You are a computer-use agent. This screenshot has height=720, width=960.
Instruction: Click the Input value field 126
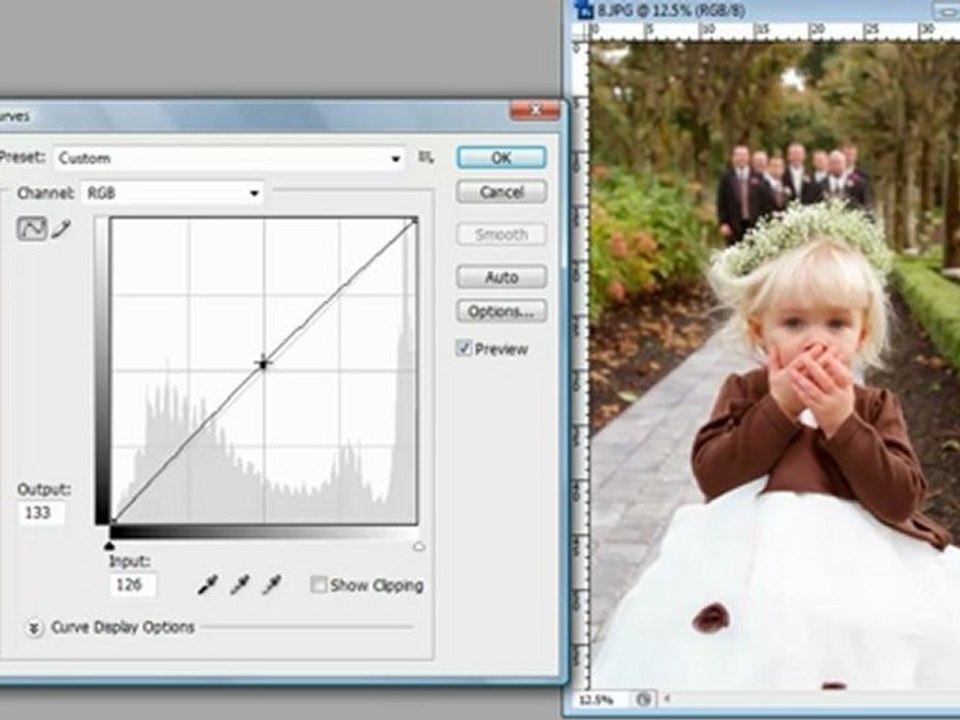[133, 585]
